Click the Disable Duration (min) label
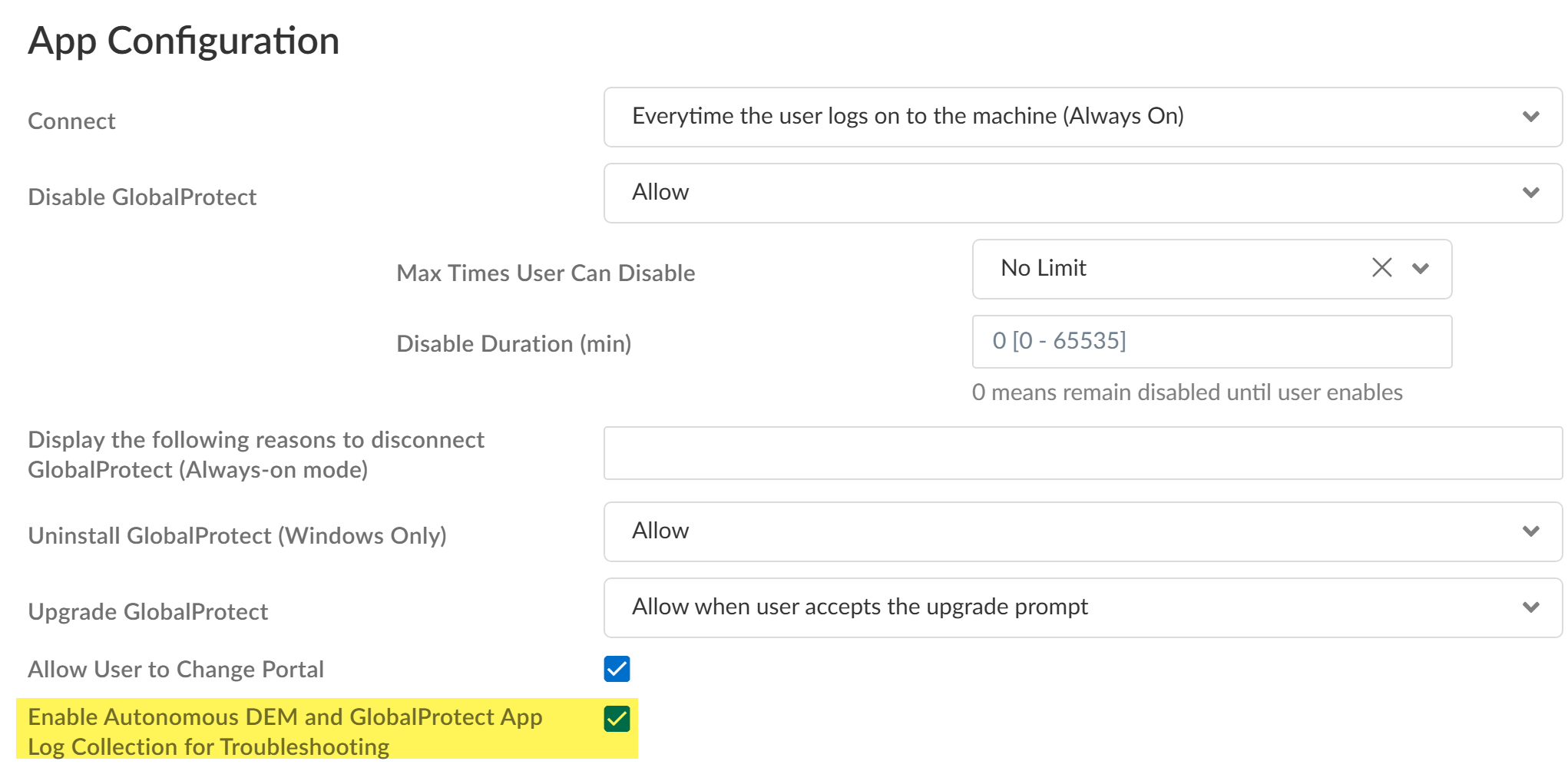 coord(514,344)
